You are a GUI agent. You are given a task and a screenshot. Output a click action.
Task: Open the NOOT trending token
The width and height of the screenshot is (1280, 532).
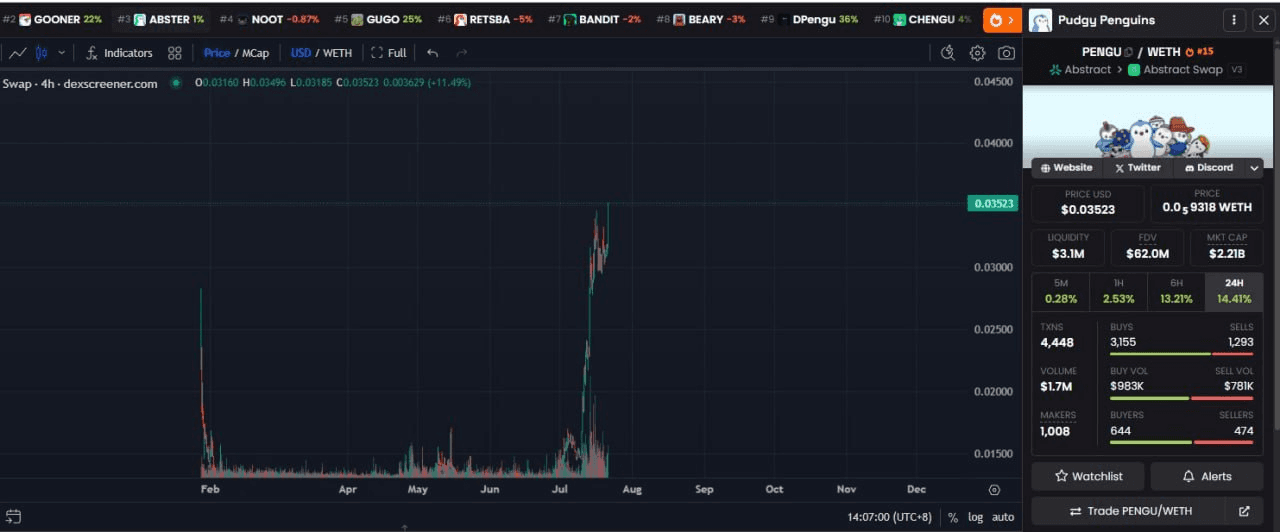click(x=269, y=19)
